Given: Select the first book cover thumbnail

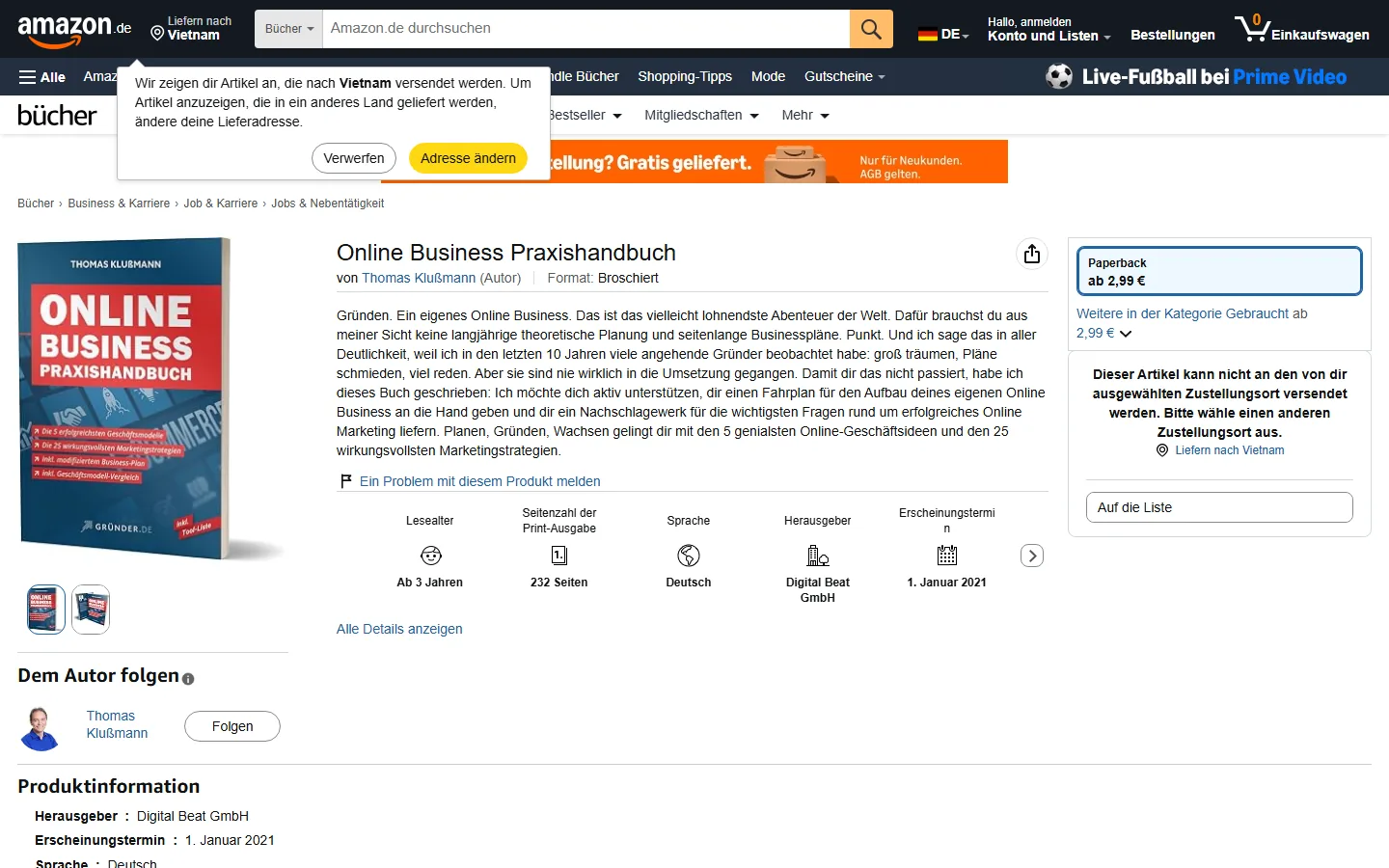Looking at the screenshot, I should point(46,610).
